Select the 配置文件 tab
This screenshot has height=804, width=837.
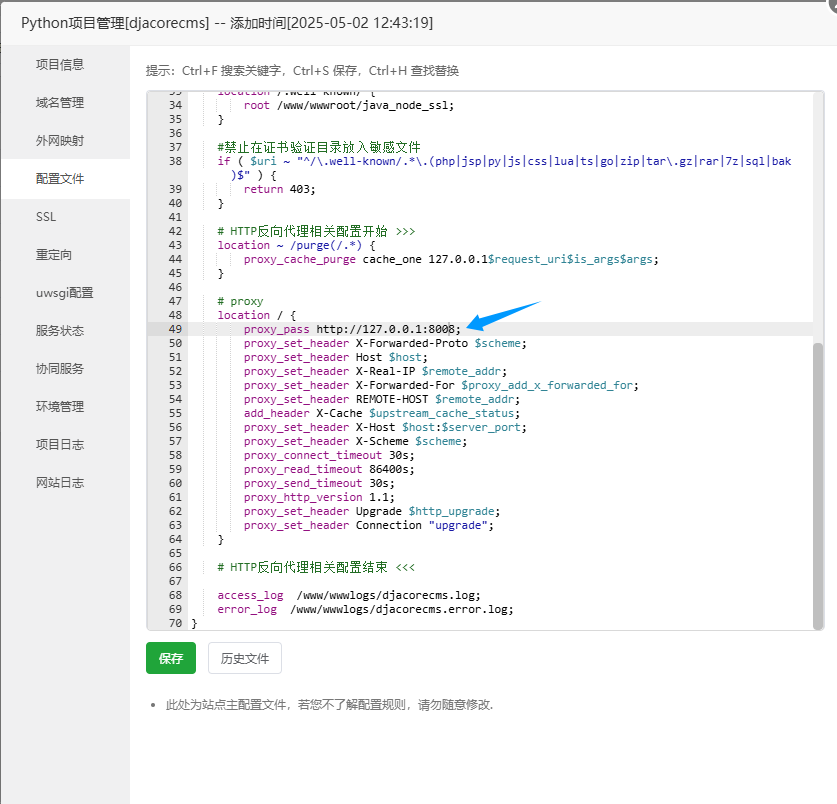60,179
